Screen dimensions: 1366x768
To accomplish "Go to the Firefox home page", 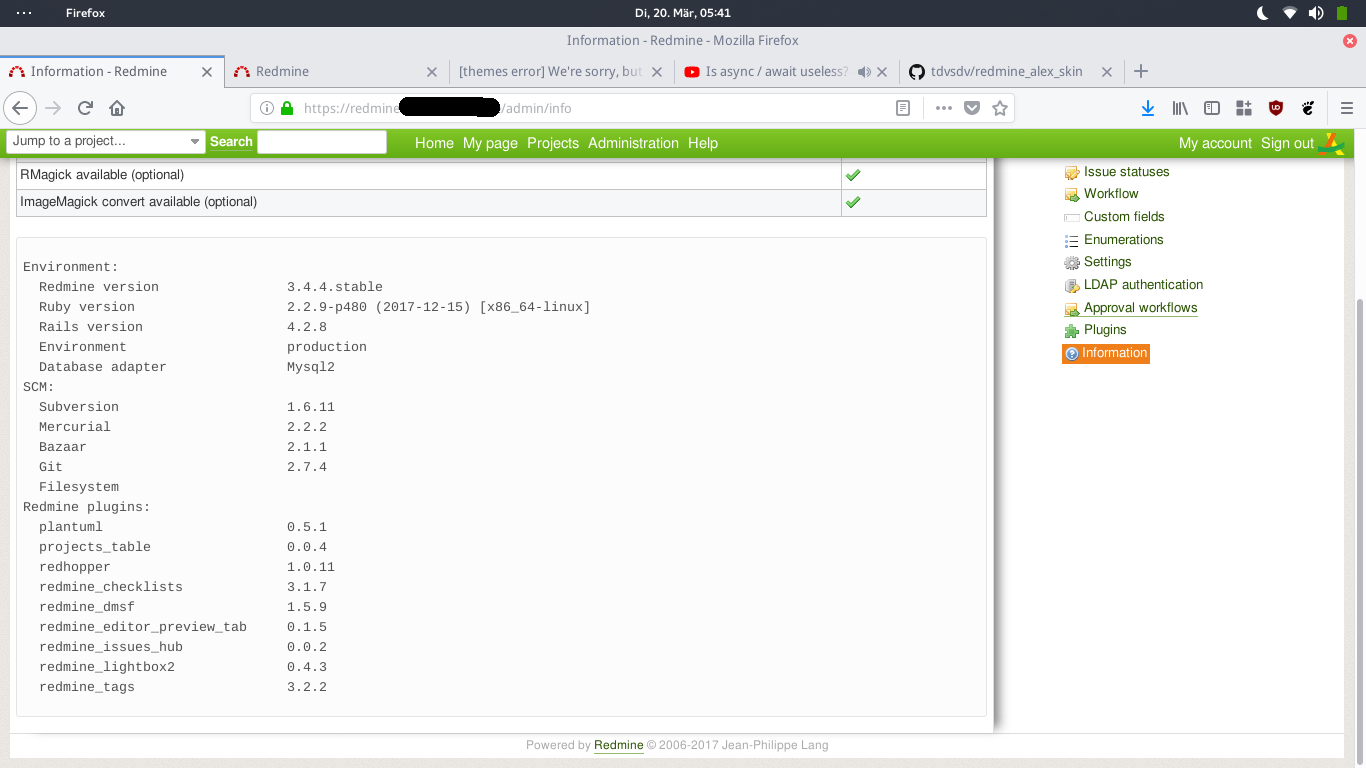I will tap(117, 108).
